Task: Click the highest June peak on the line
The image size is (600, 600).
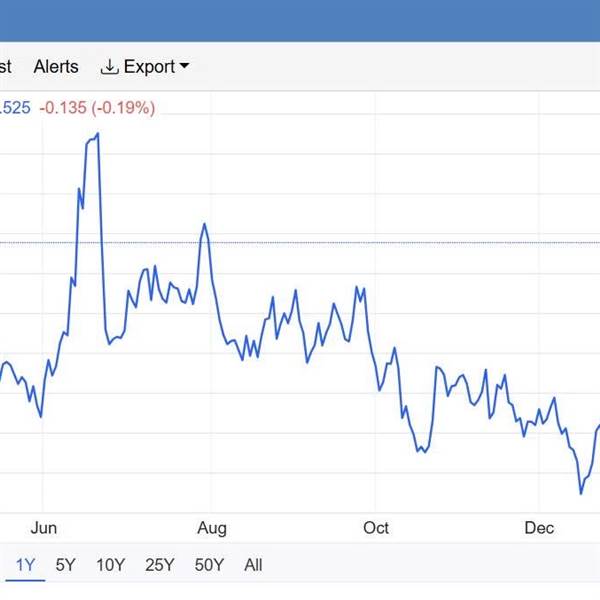Action: pos(97,134)
